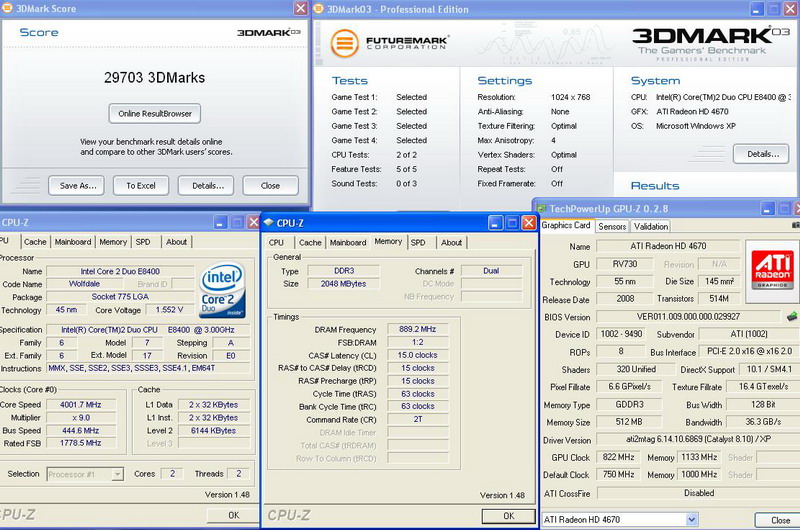The width and height of the screenshot is (800, 530).
Task: Click the GPU-Z title bar icon
Action: 541,208
